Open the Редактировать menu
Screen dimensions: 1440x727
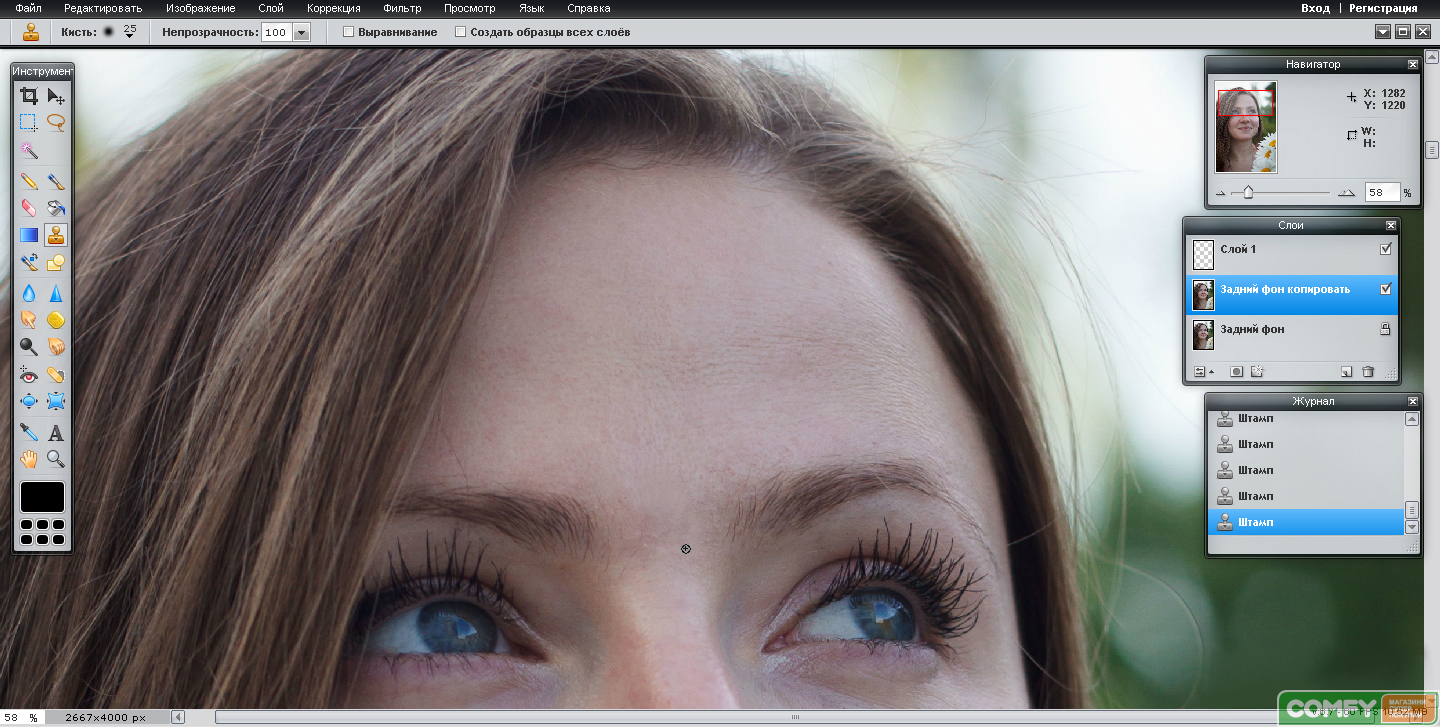point(101,8)
